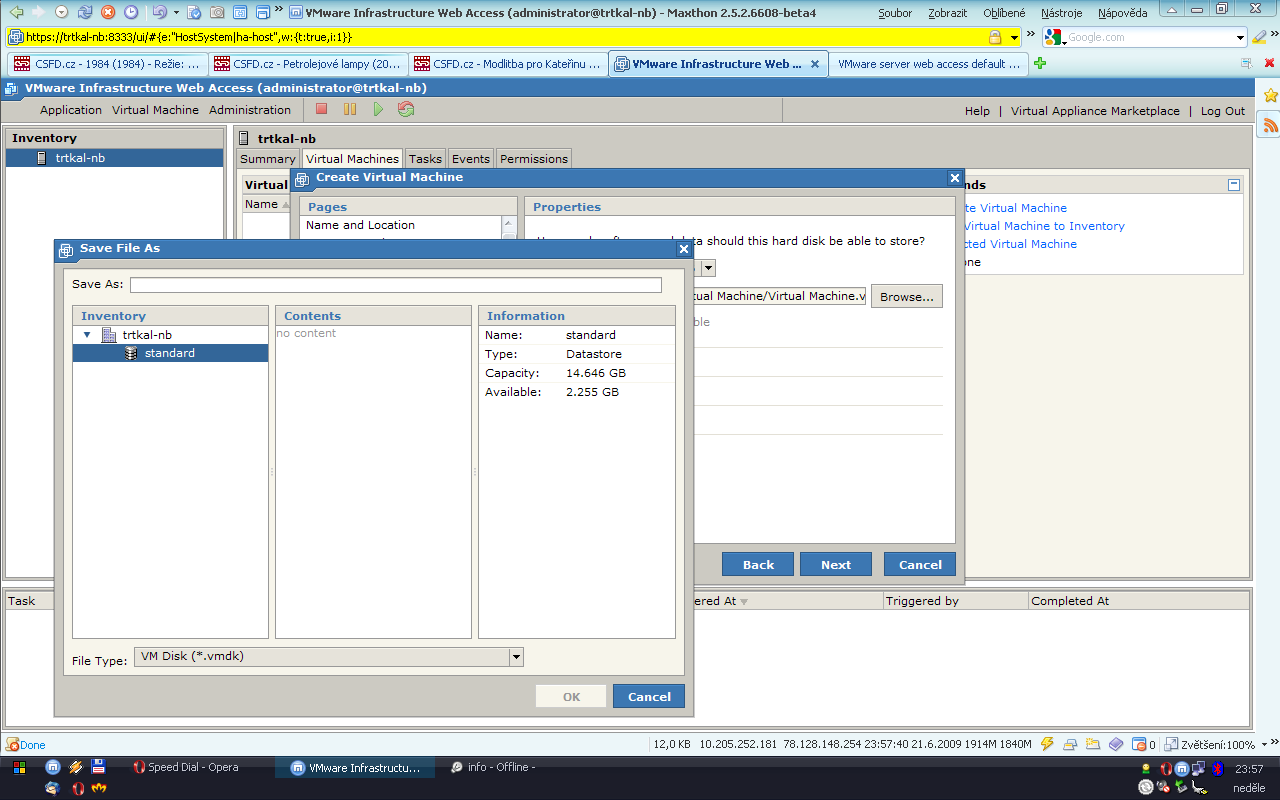Image resolution: width=1280 pixels, height=800 pixels.
Task: Click the Power On green play icon
Action: click(378, 109)
